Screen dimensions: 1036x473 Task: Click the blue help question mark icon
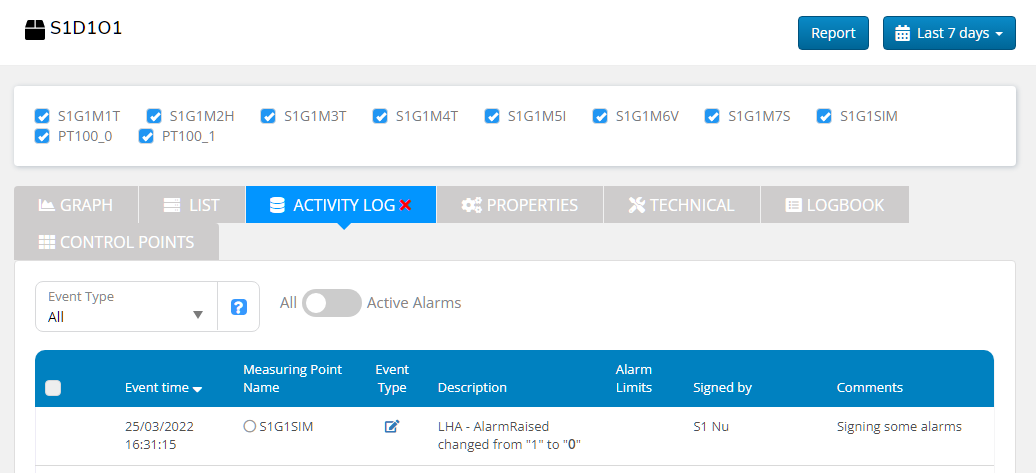coord(239,307)
